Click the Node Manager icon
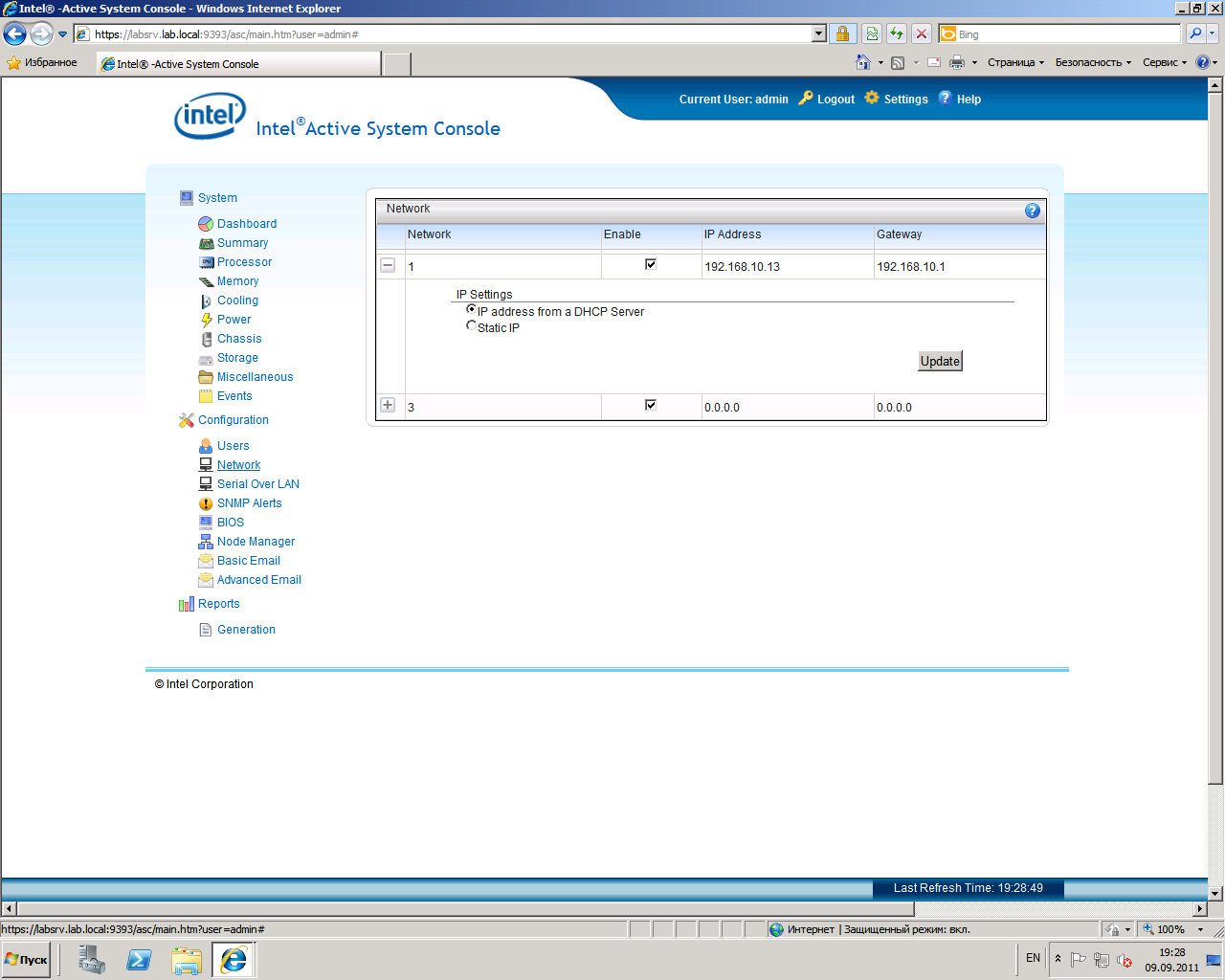This screenshot has width=1225, height=980. [x=206, y=542]
